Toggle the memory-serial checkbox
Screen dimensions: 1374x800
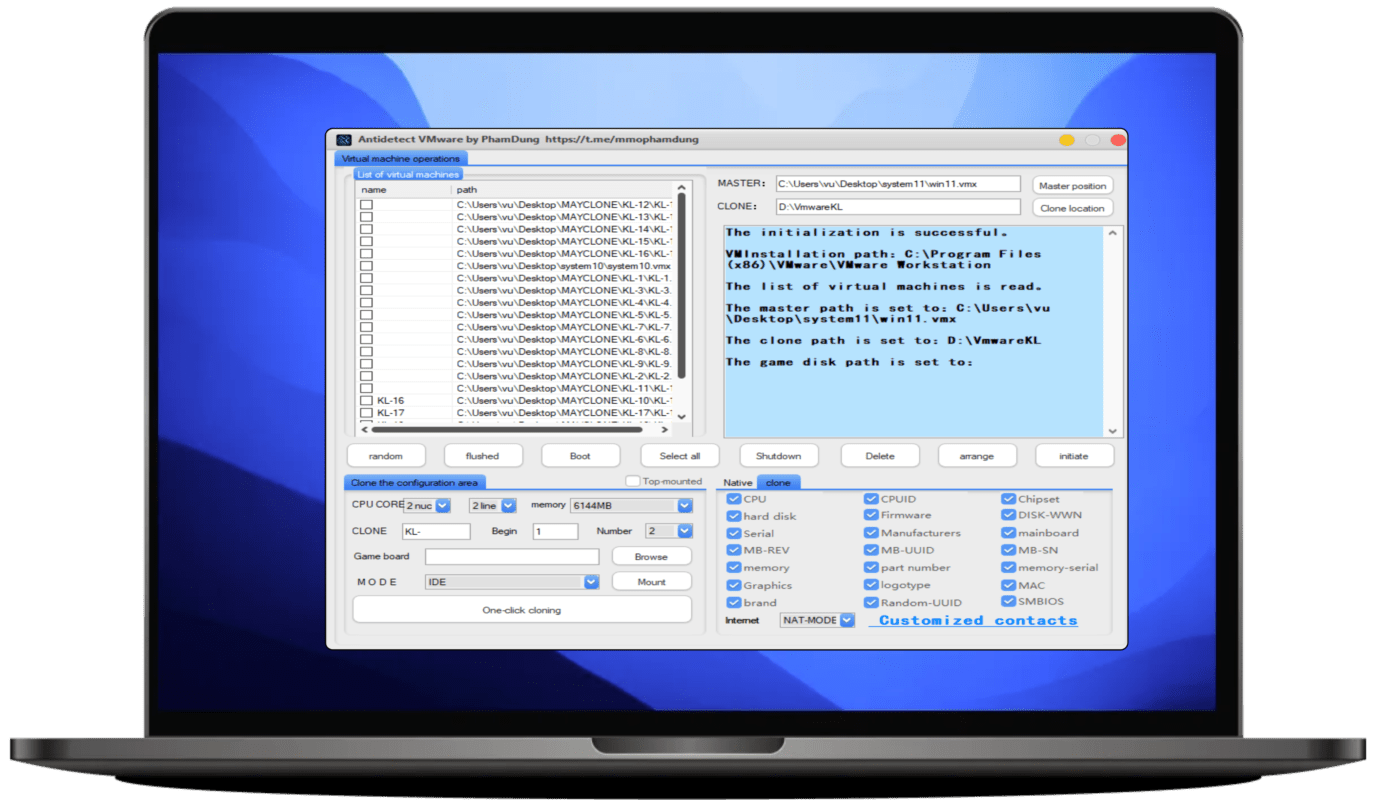pos(1009,567)
